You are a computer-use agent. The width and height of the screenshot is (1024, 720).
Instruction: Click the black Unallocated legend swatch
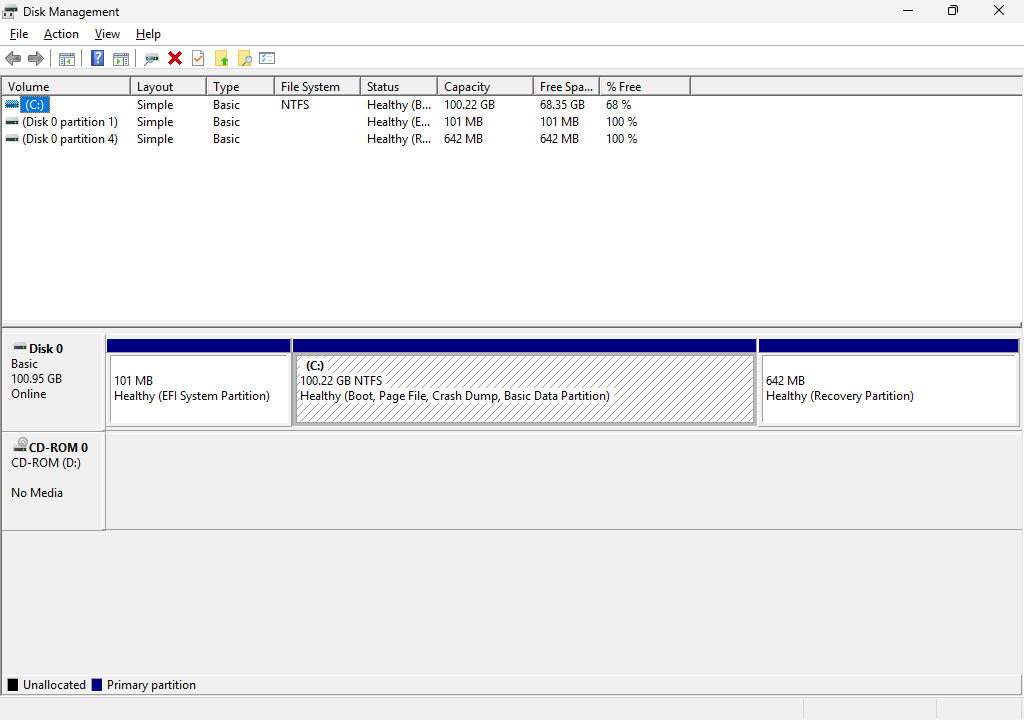(12, 685)
